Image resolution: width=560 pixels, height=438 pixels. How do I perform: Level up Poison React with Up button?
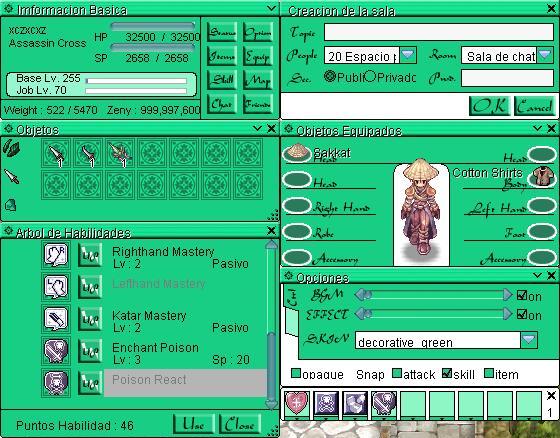coord(90,383)
